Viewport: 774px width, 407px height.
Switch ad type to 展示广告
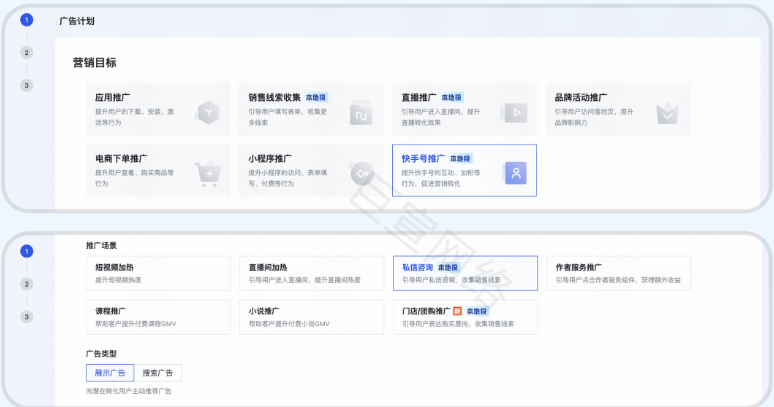coord(110,372)
